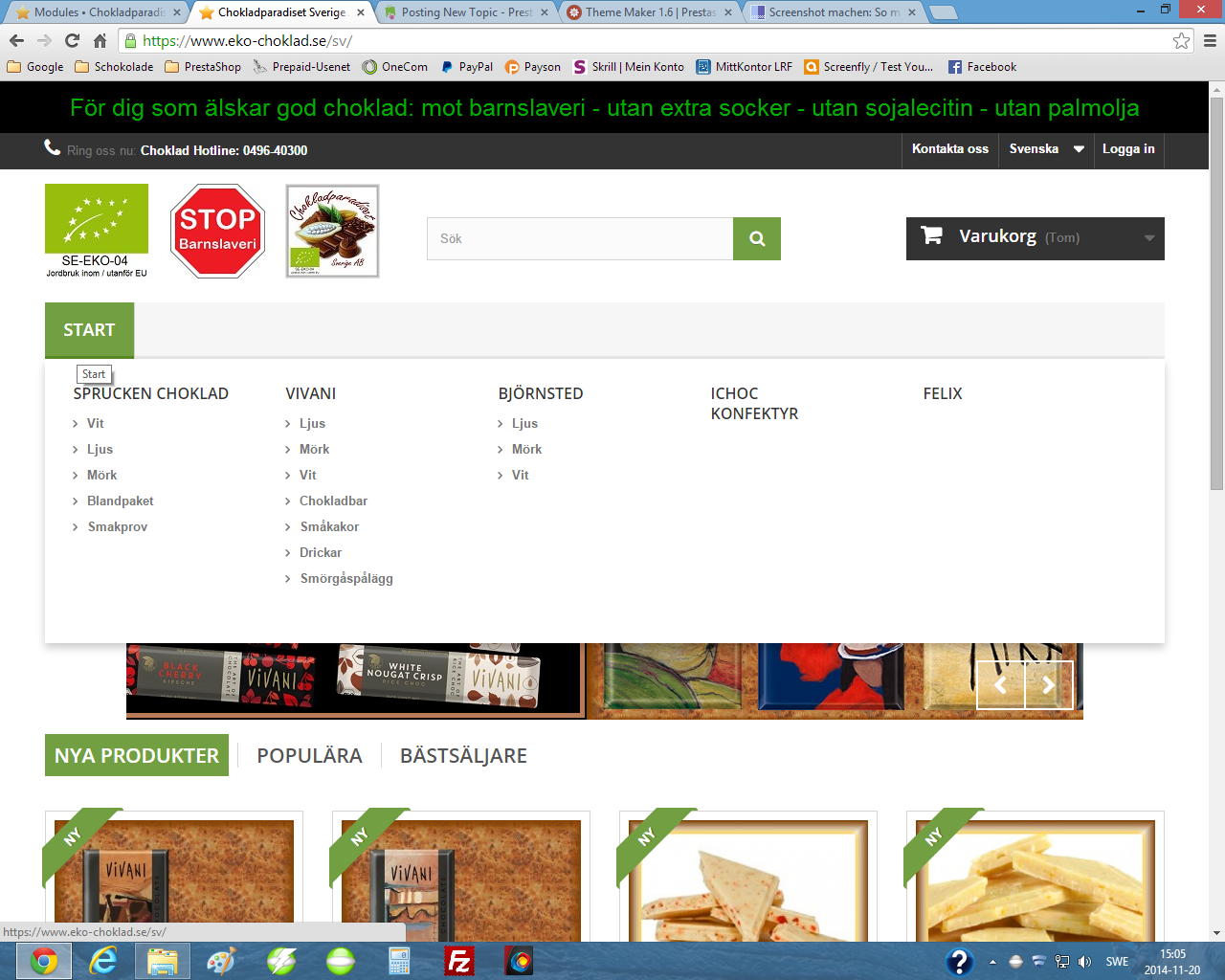Click the volume speaker tray icon

[1084, 962]
